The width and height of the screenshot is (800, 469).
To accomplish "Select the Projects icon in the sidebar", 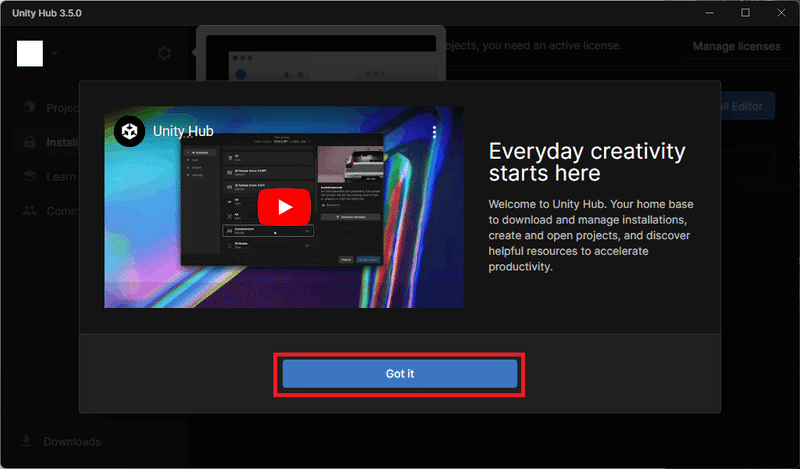I will click(30, 107).
